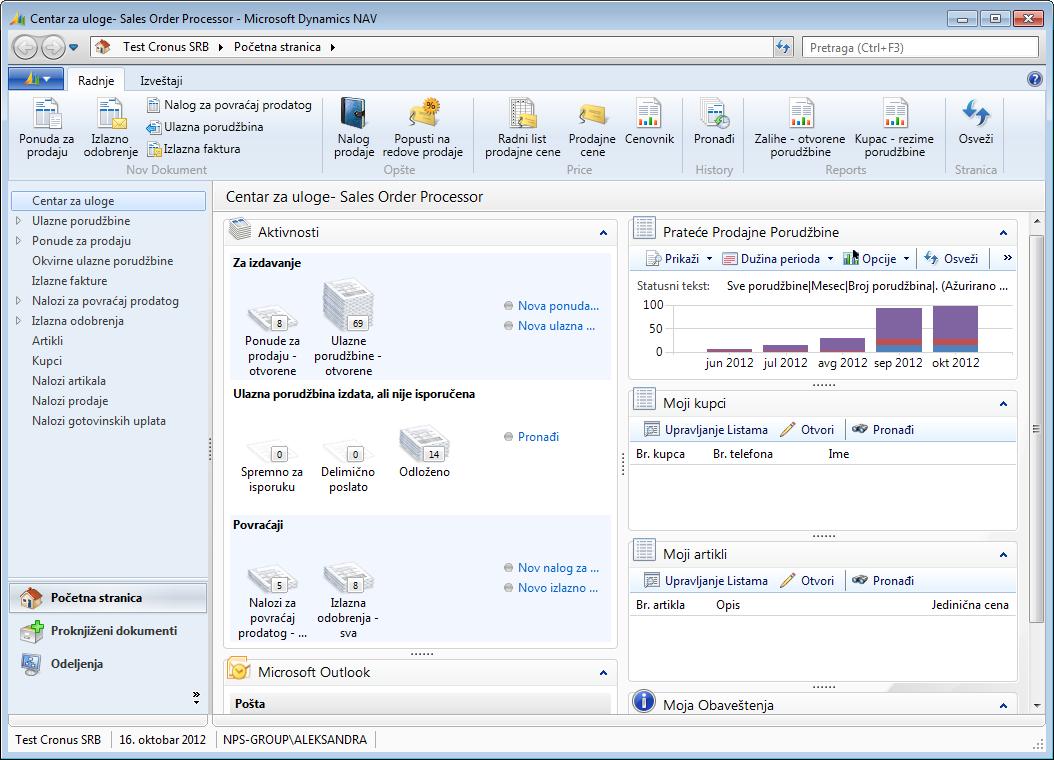This screenshot has height=760, width=1054.
Task: Create new Ulazna porudžbina from ribbon
Action: pos(205,127)
